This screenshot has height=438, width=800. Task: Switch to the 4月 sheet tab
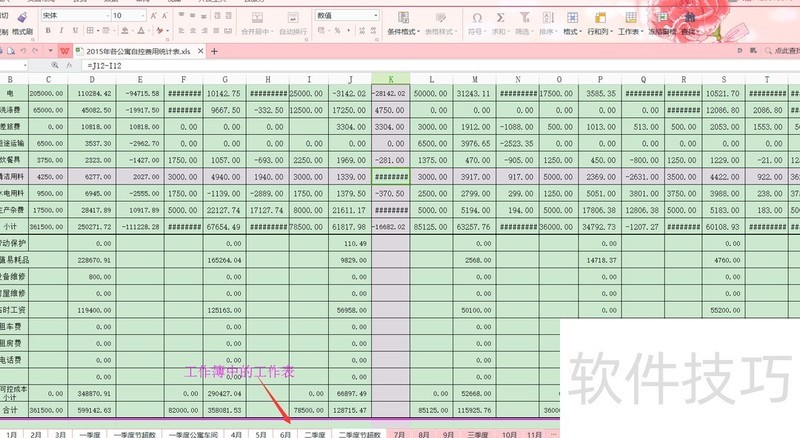pyautogui.click(x=236, y=434)
